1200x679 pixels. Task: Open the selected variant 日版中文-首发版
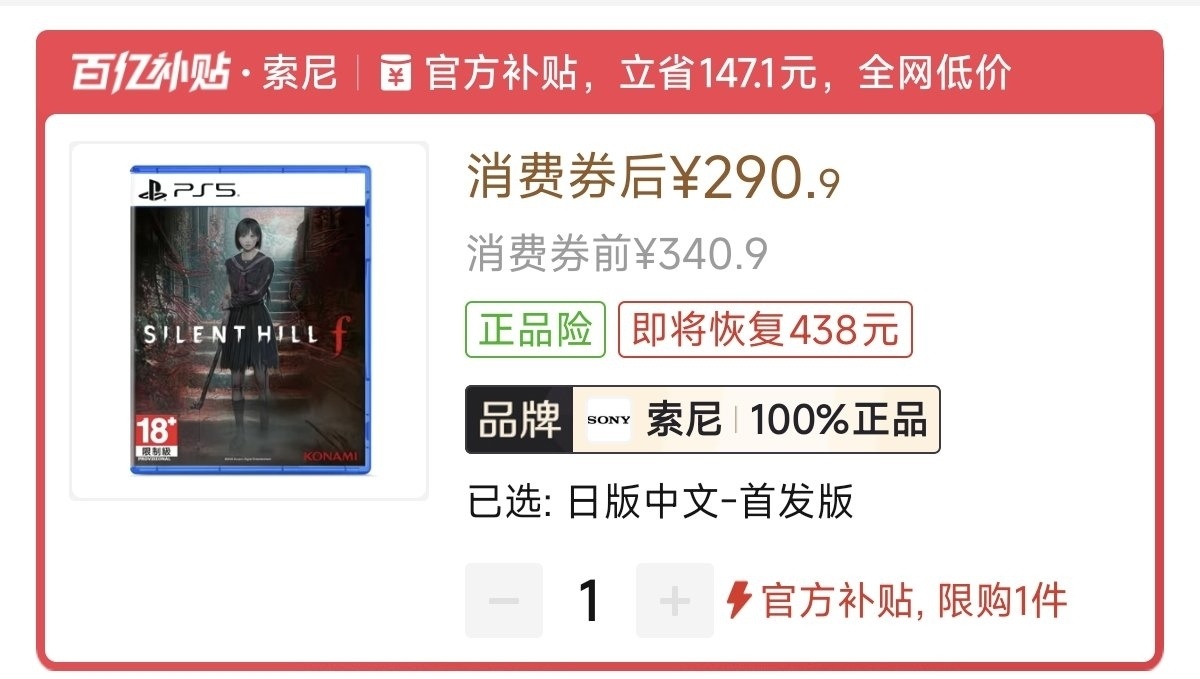pyautogui.click(x=661, y=502)
